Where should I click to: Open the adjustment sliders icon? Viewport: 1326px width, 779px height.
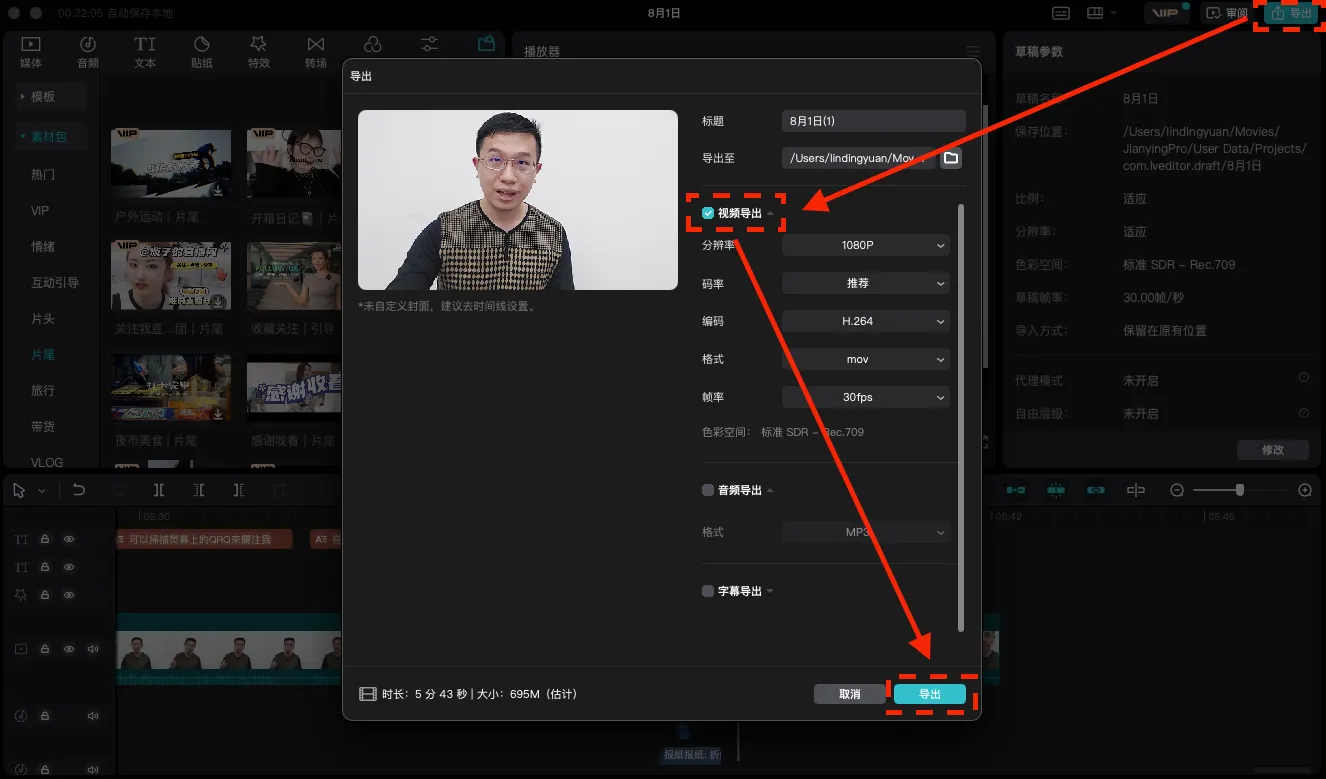pyautogui.click(x=429, y=45)
